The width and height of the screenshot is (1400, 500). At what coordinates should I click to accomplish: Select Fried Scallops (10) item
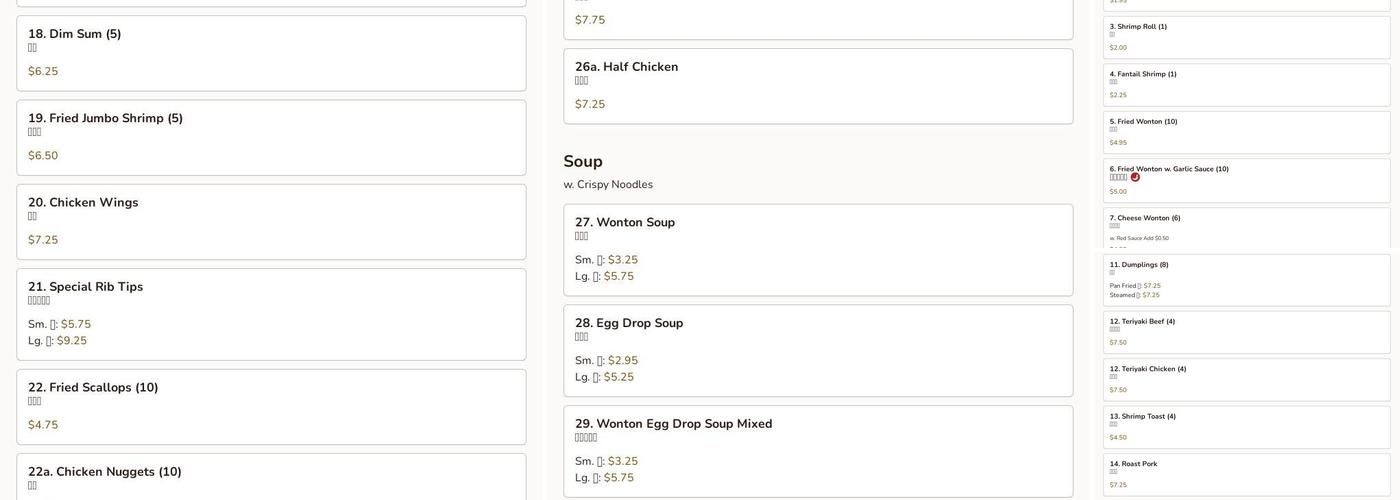pos(271,406)
